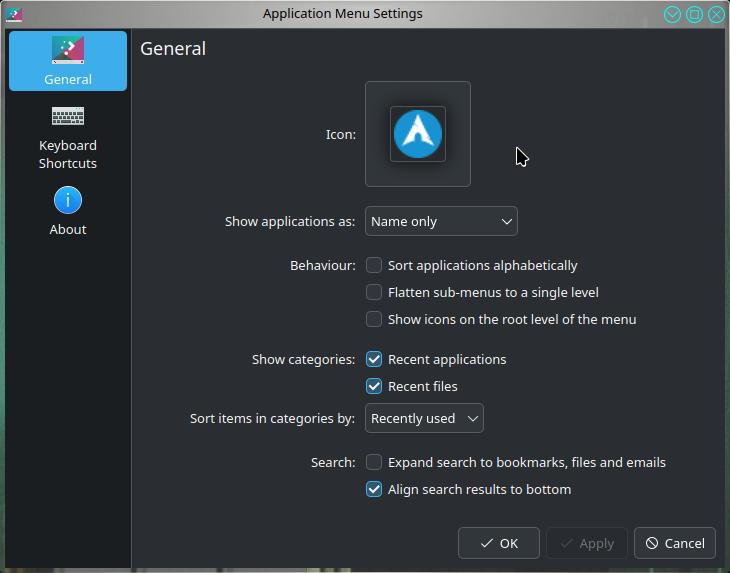Click the window close icon in titlebar
Image resolution: width=730 pixels, height=573 pixels.
point(716,14)
